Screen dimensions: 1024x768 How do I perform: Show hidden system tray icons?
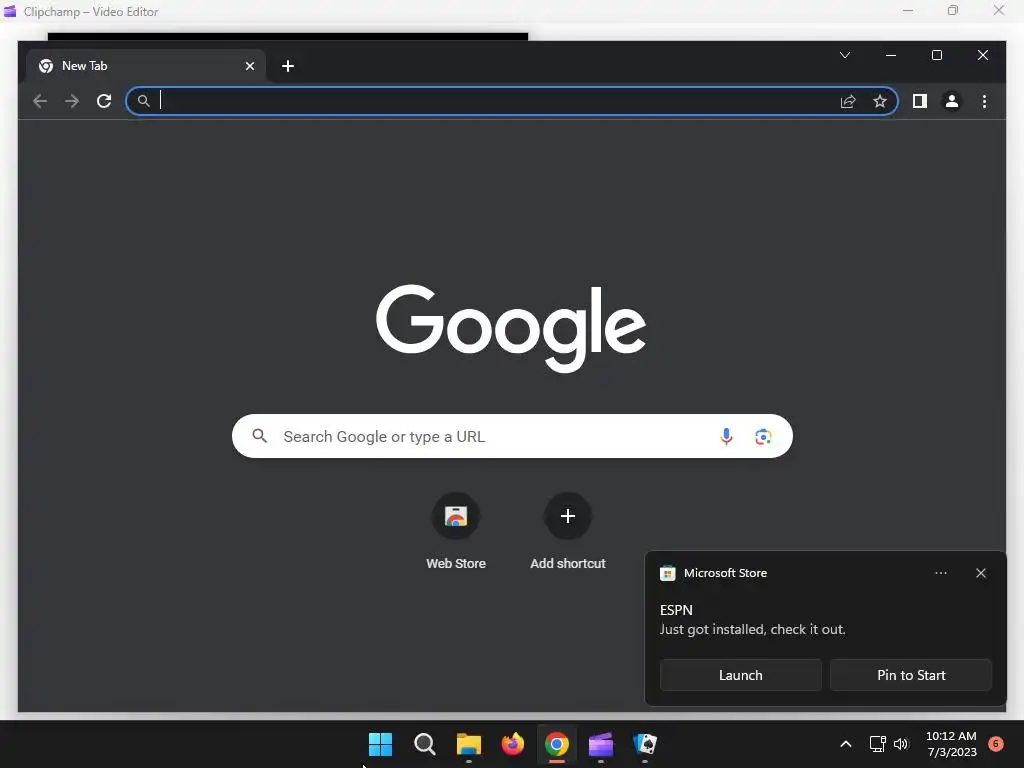click(846, 744)
